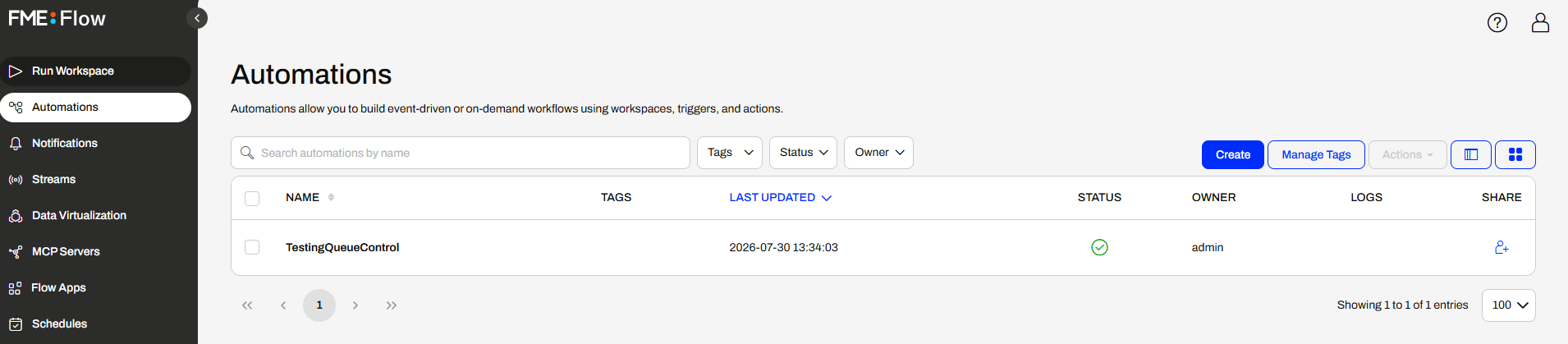Viewport: 1568px width, 344px height.
Task: Click the blue Create button
Action: pos(1233,154)
